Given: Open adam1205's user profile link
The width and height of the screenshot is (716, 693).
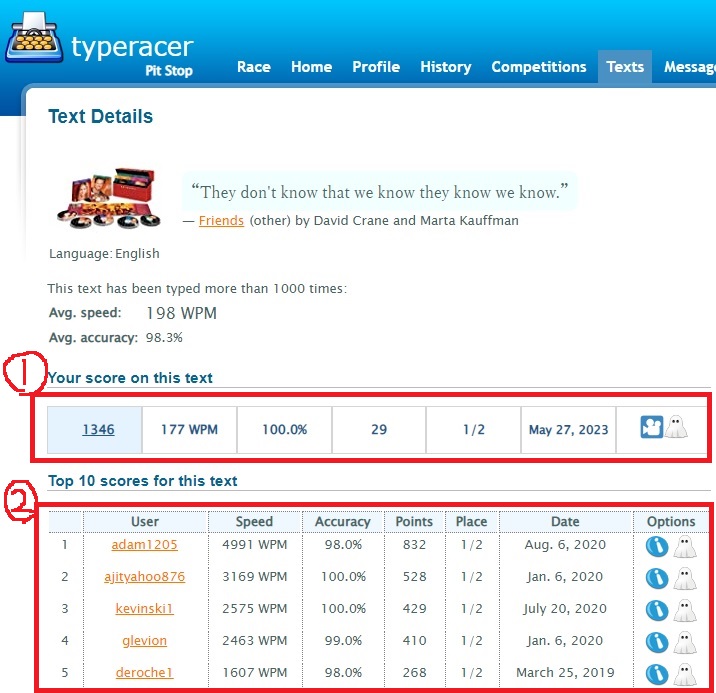Looking at the screenshot, I should point(144,545).
